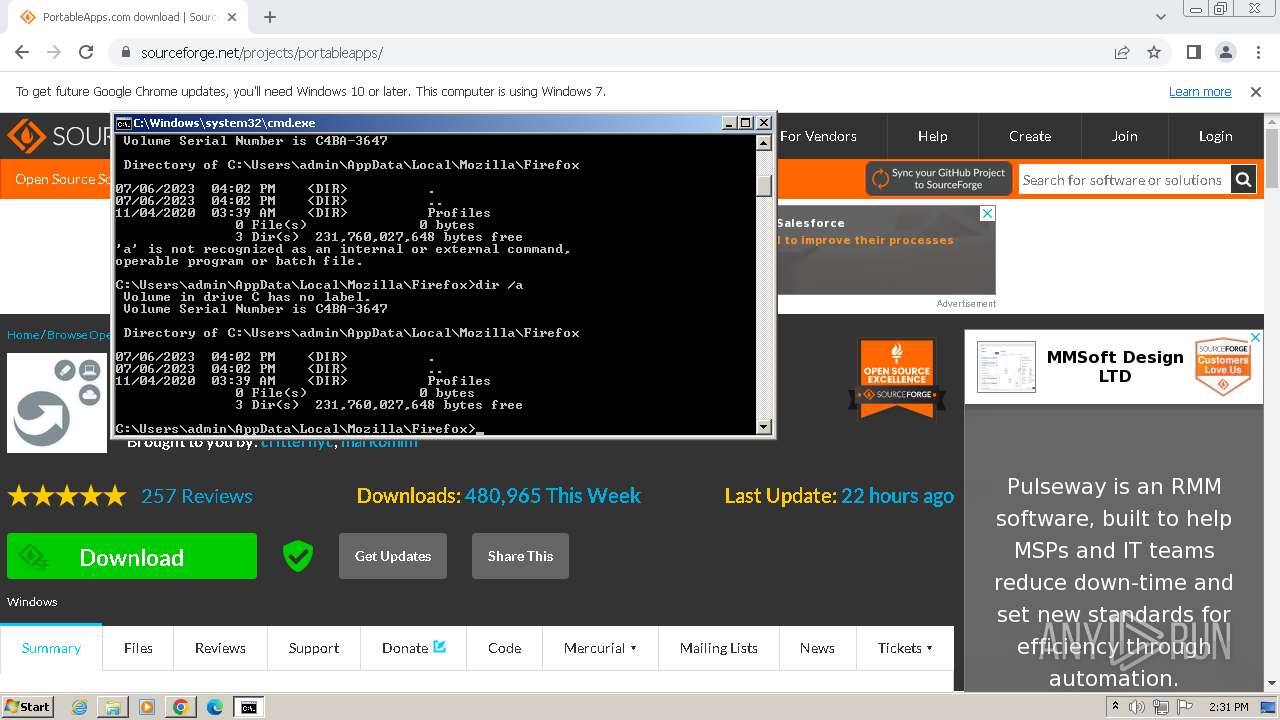Viewport: 1280px width, 720px height.
Task: Expand the Tickets dropdown menu
Action: [905, 648]
